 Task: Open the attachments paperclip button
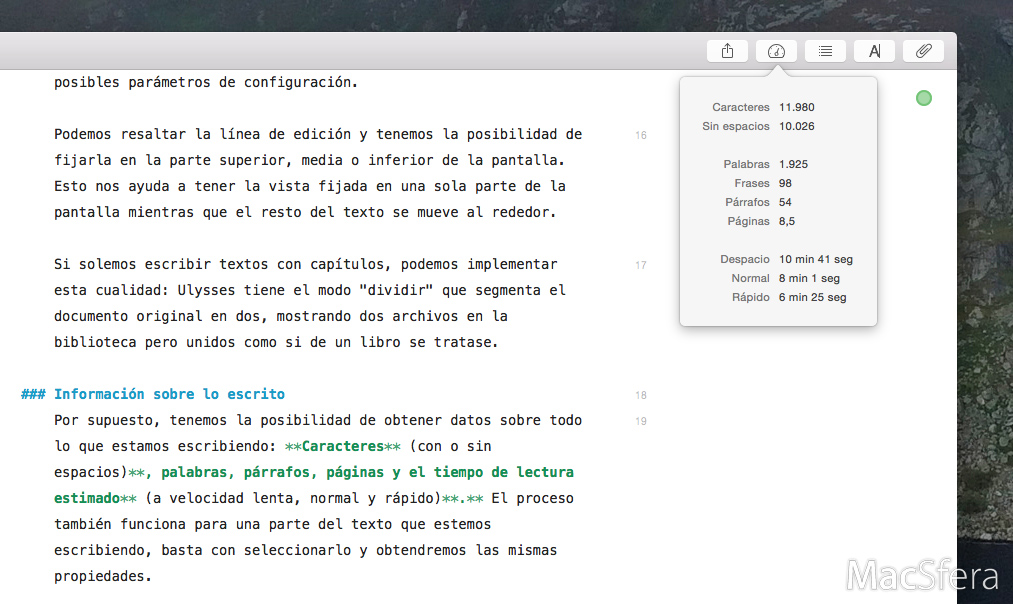click(x=923, y=51)
